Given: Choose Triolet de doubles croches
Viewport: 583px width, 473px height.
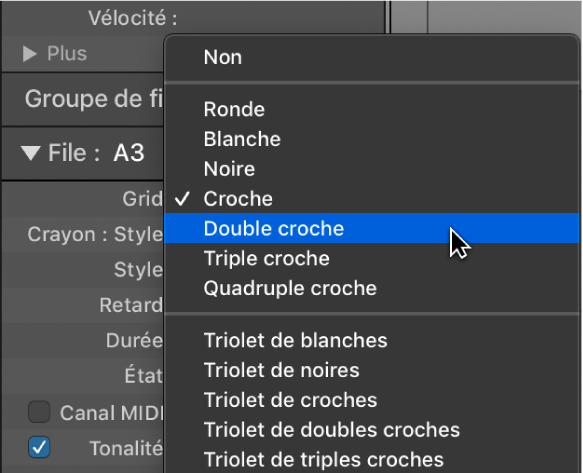Looking at the screenshot, I should pos(372,430).
